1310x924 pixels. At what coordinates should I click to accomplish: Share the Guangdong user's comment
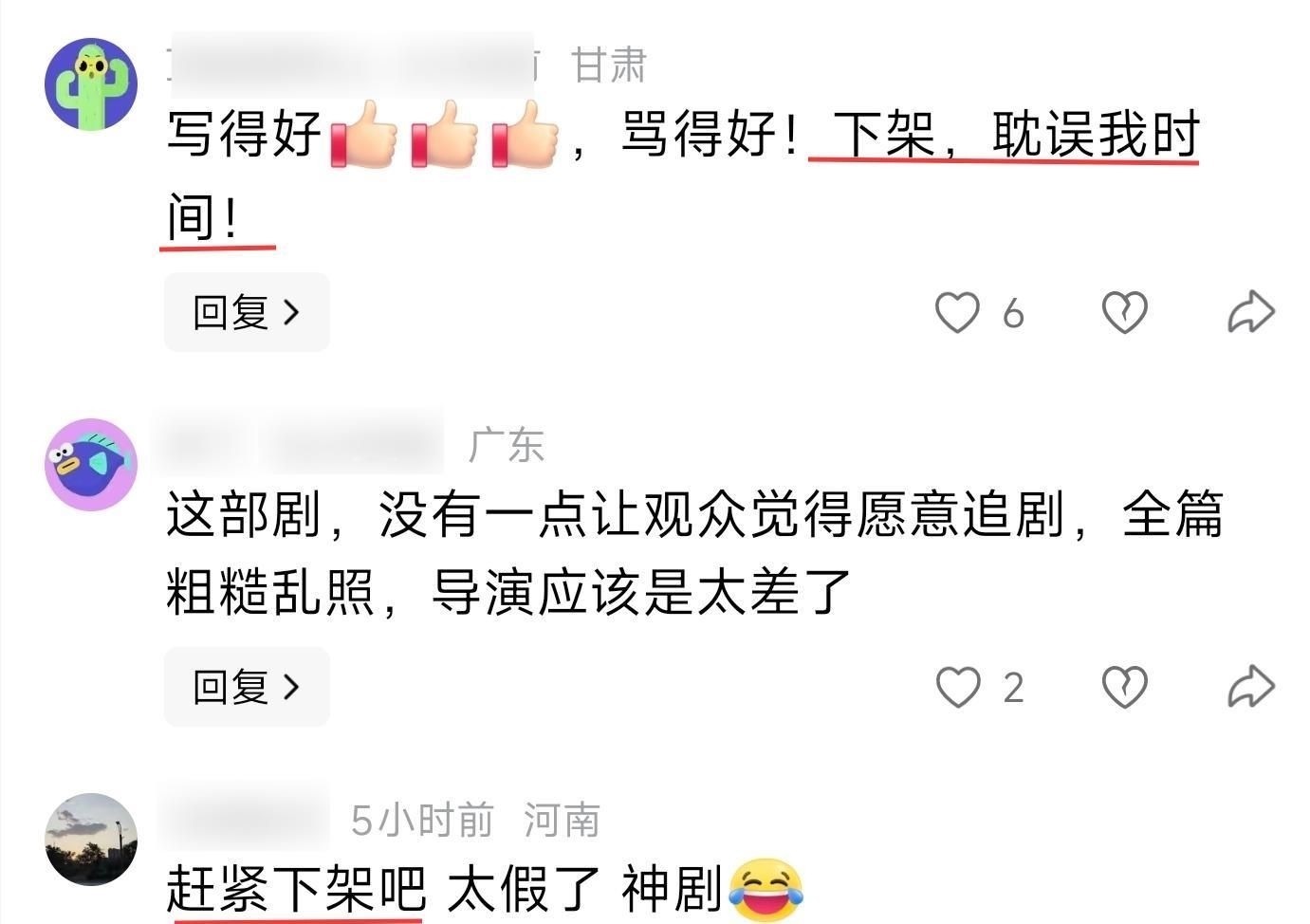pyautogui.click(x=1251, y=687)
